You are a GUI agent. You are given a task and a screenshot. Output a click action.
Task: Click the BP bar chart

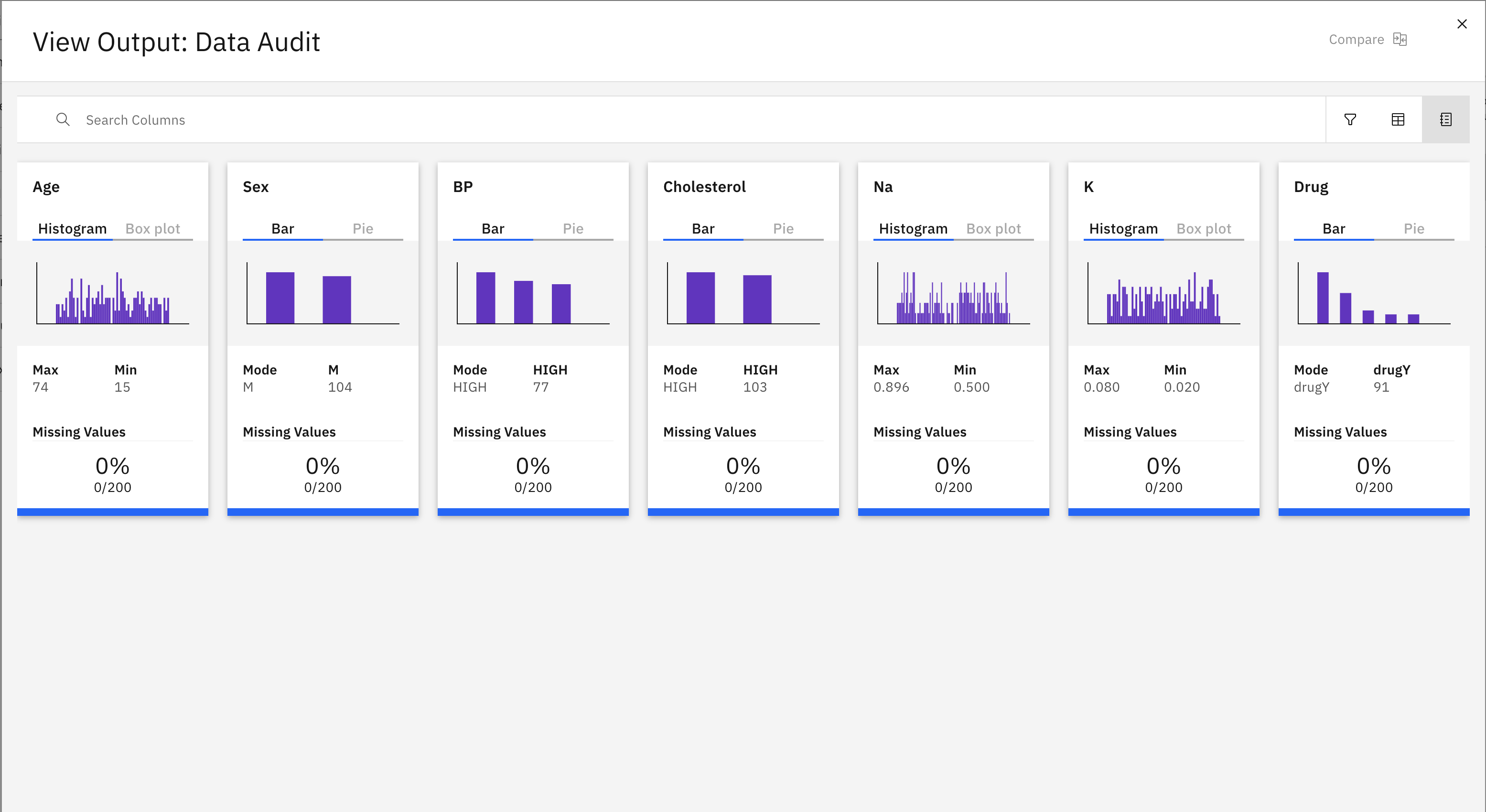[533, 293]
